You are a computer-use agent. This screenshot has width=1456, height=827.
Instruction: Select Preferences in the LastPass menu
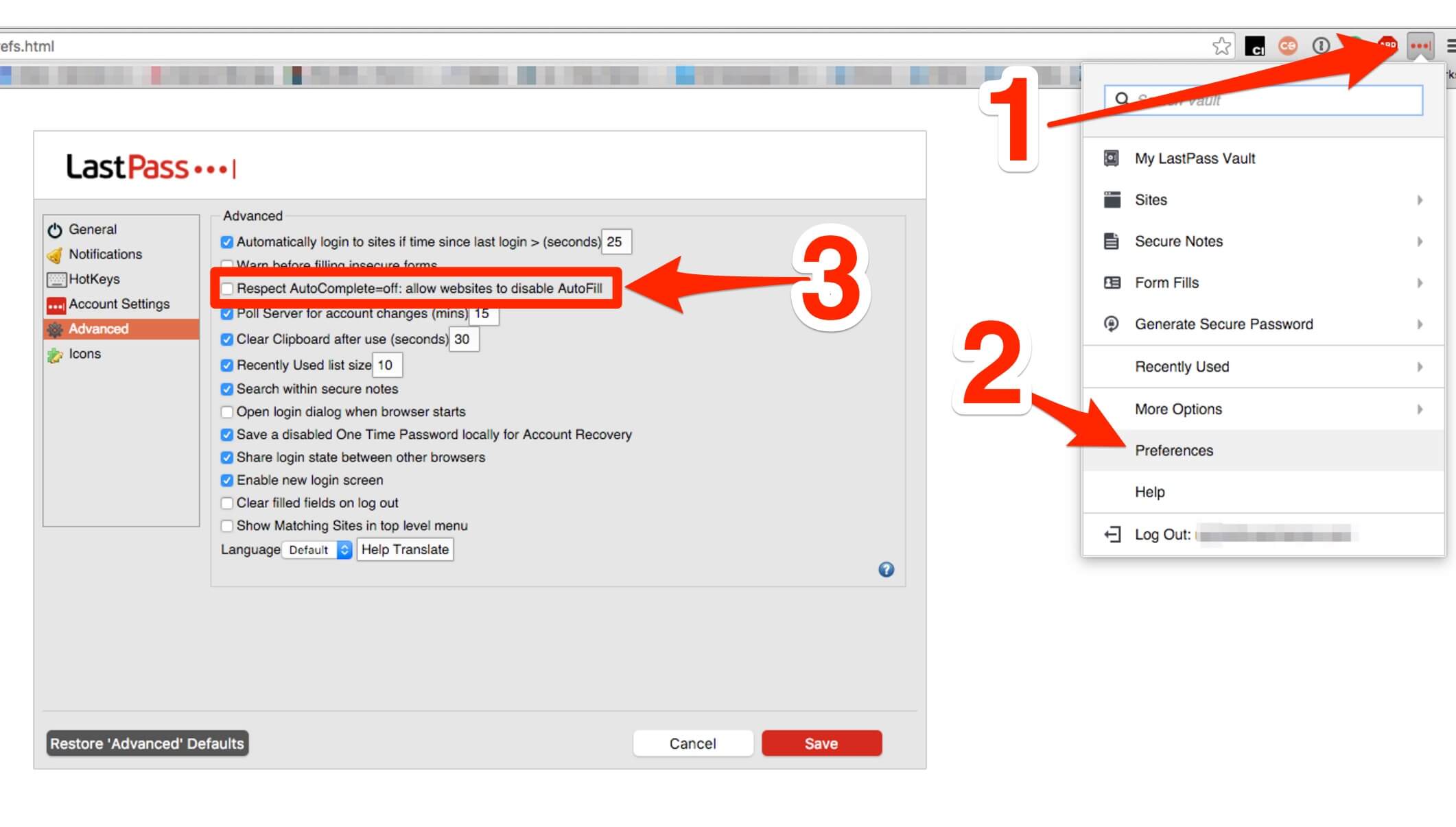1263,451
